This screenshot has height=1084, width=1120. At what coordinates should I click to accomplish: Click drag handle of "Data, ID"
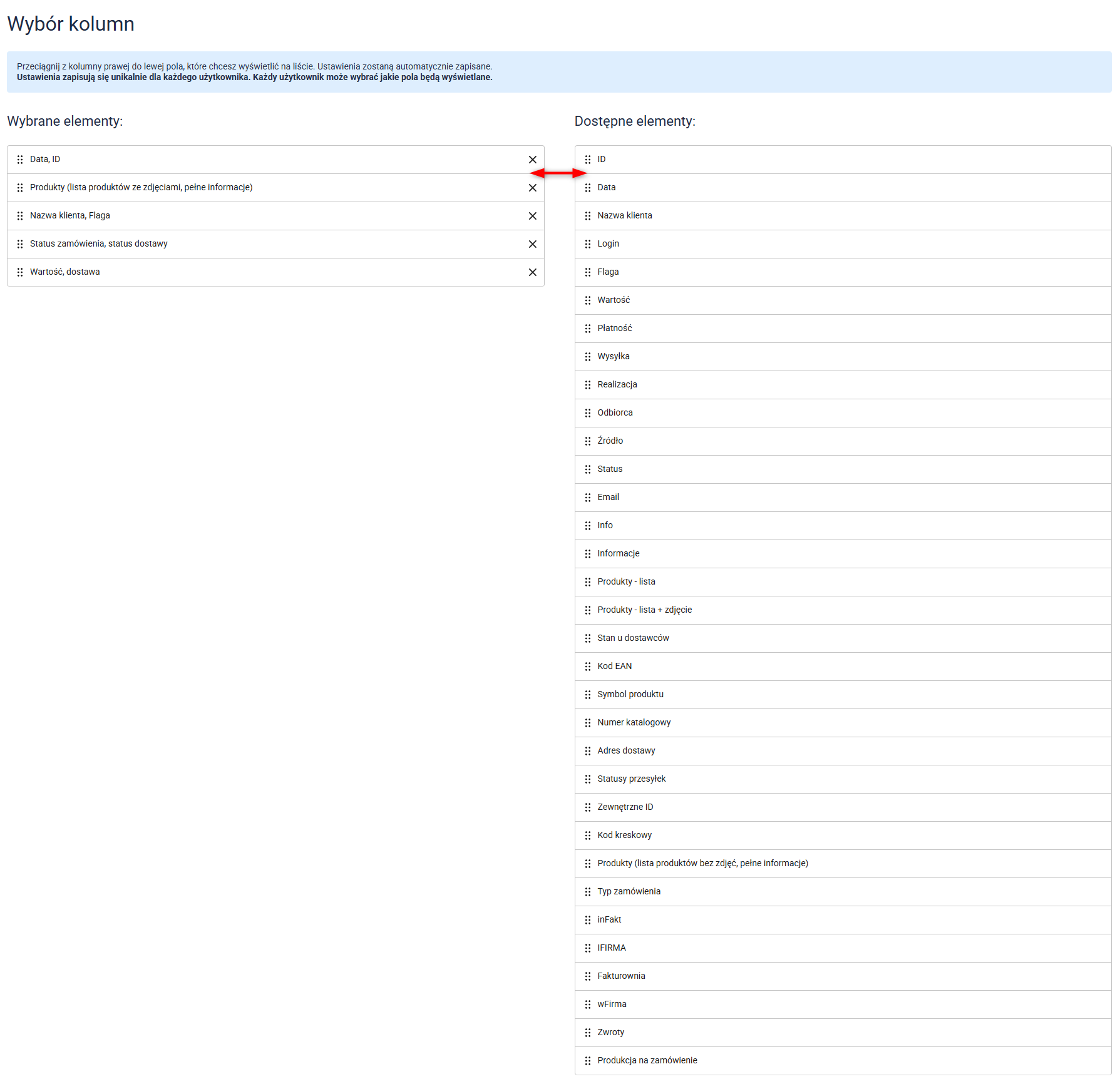click(x=20, y=160)
